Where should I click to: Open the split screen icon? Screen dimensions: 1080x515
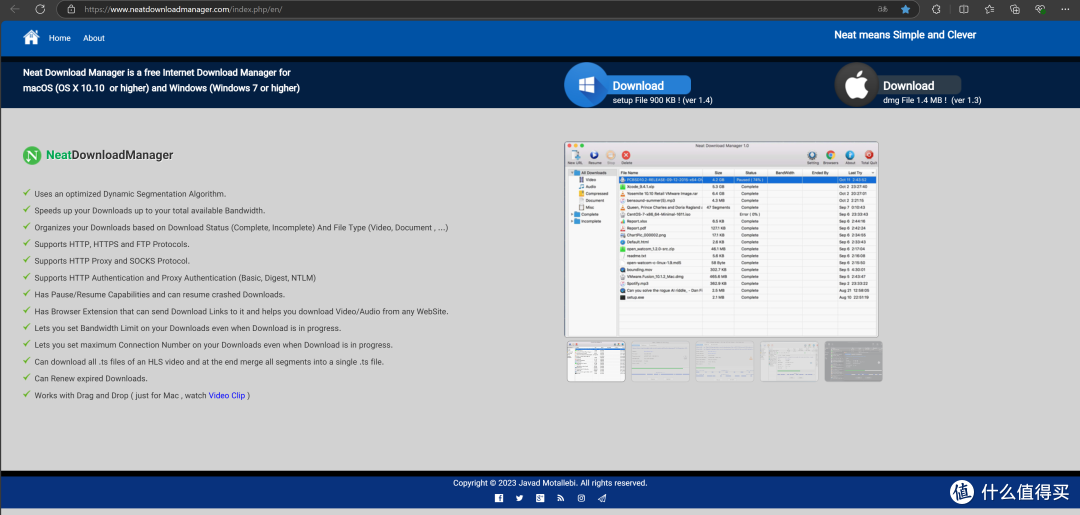tap(964, 10)
